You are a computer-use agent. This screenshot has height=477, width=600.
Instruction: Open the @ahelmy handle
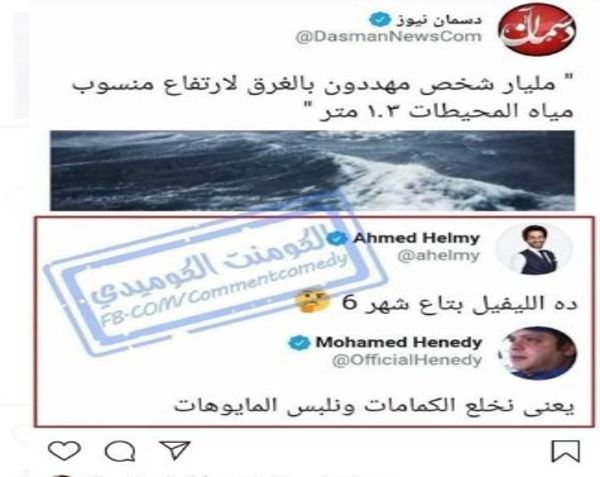click(x=439, y=256)
